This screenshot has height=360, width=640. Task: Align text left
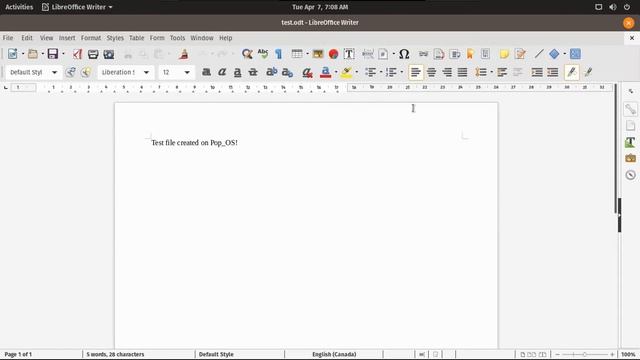[416, 72]
